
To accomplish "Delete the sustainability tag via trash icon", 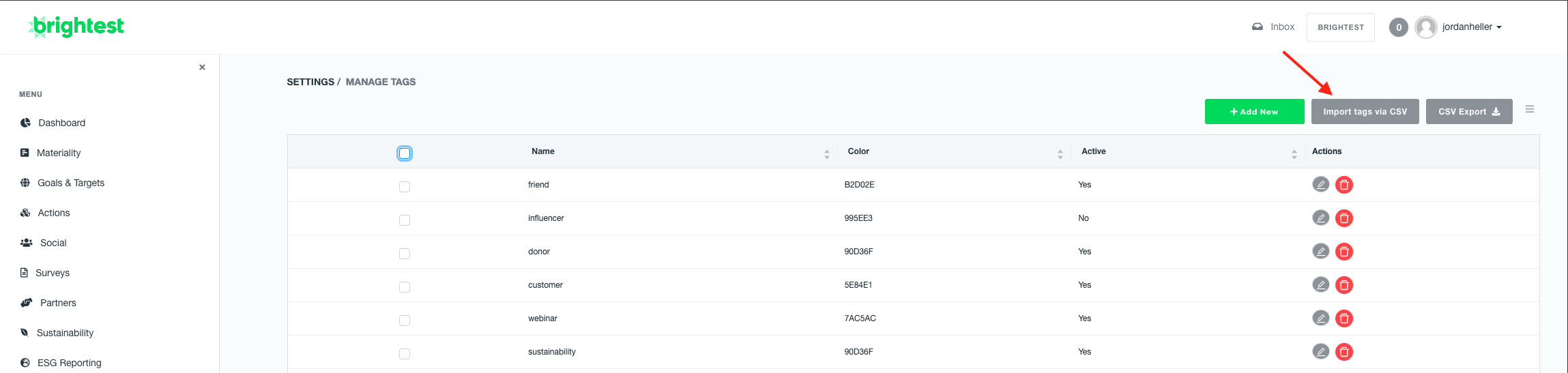I will pyautogui.click(x=1344, y=352).
